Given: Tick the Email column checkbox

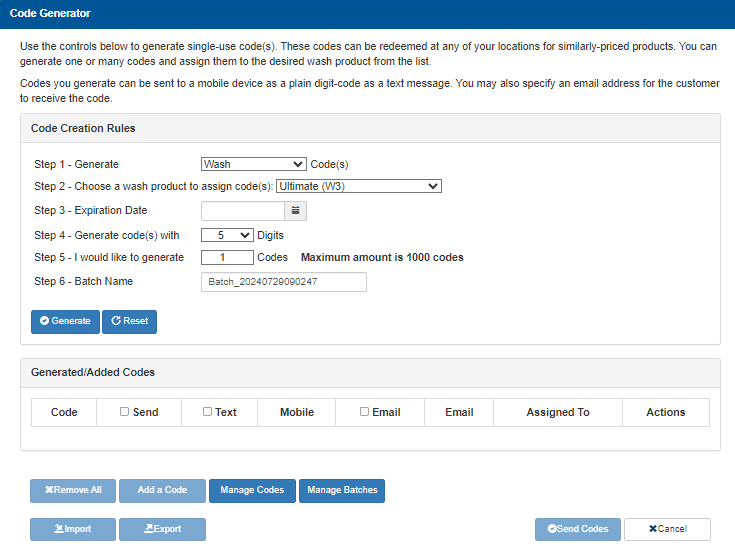Looking at the screenshot, I should [364, 412].
